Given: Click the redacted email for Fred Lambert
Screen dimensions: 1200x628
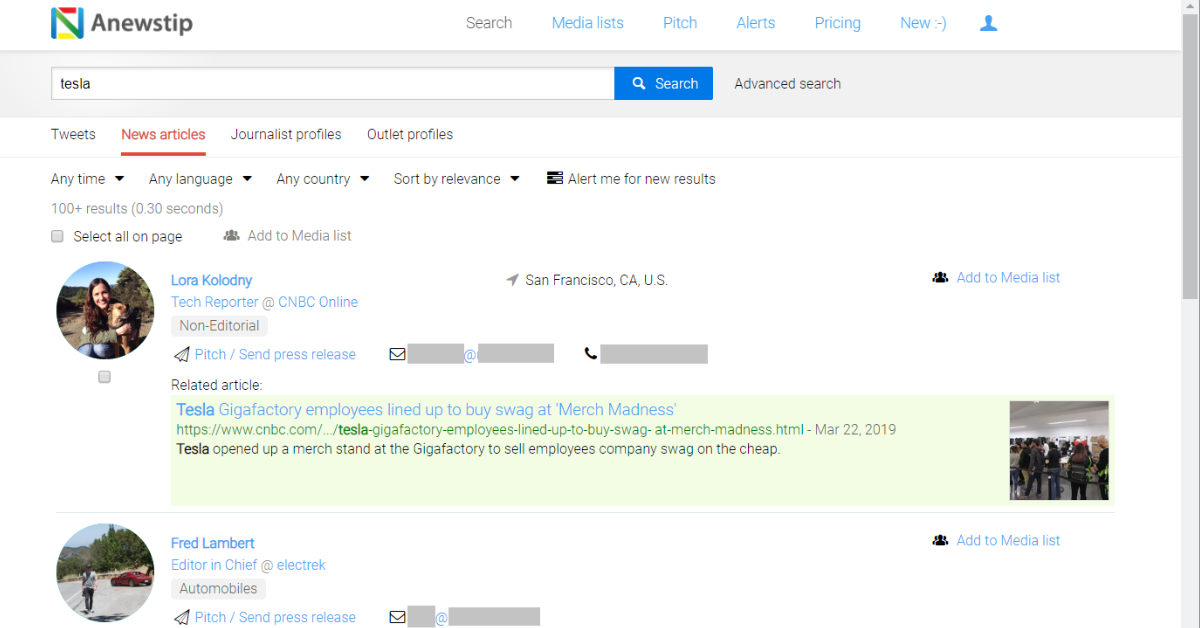Looking at the screenshot, I should 474,617.
